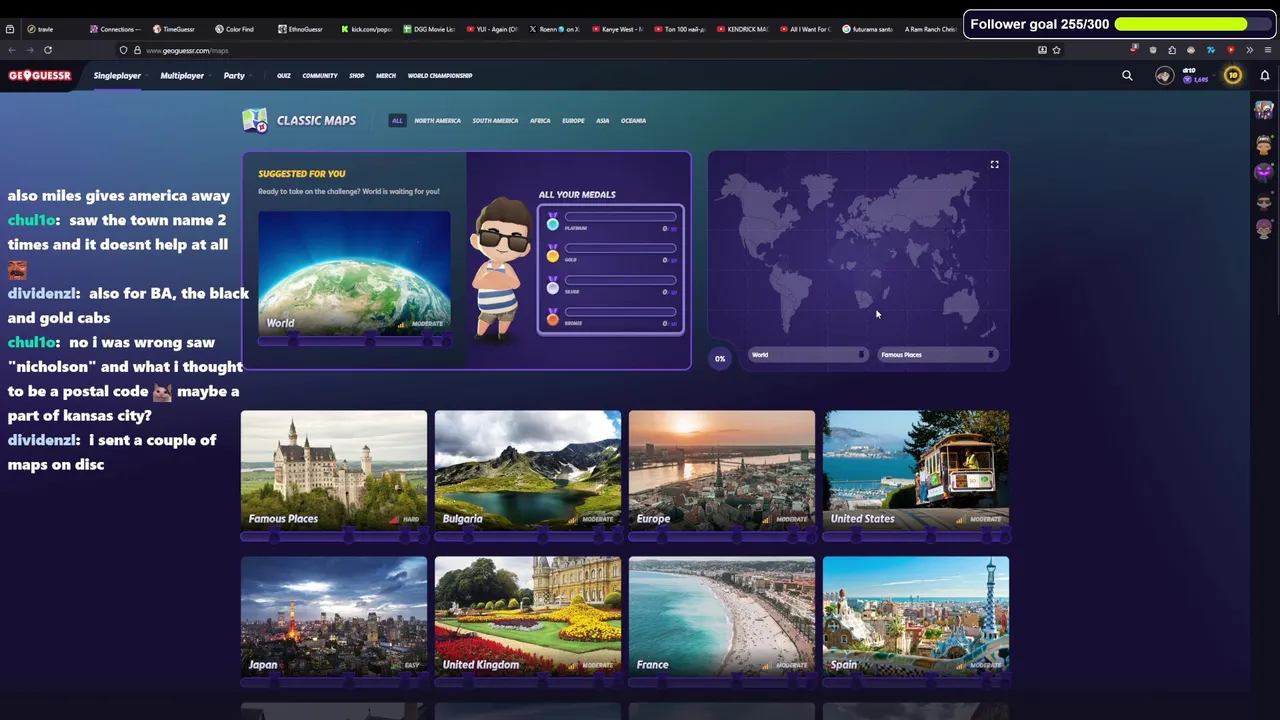Open the Bulgaria map card
Screen dimensions: 1280x720
click(x=528, y=470)
